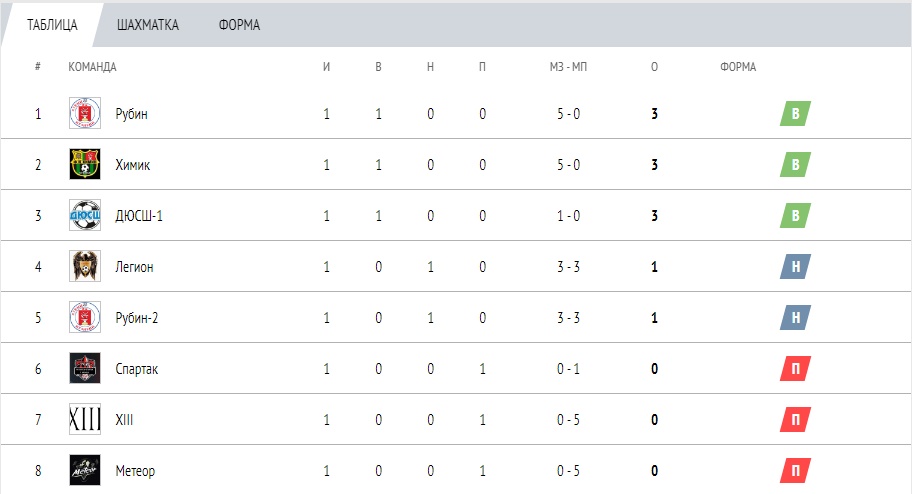Select the ТАБЛИЦА tab

(x=52, y=25)
